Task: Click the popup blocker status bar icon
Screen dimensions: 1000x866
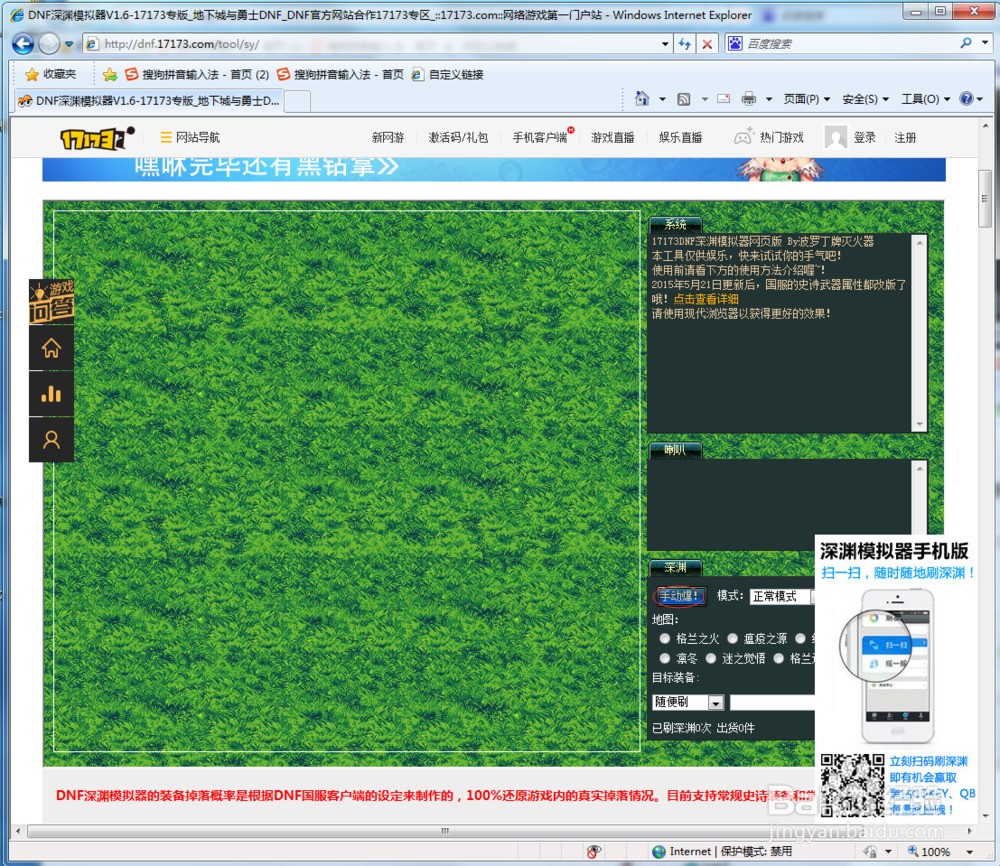Action: [x=593, y=851]
